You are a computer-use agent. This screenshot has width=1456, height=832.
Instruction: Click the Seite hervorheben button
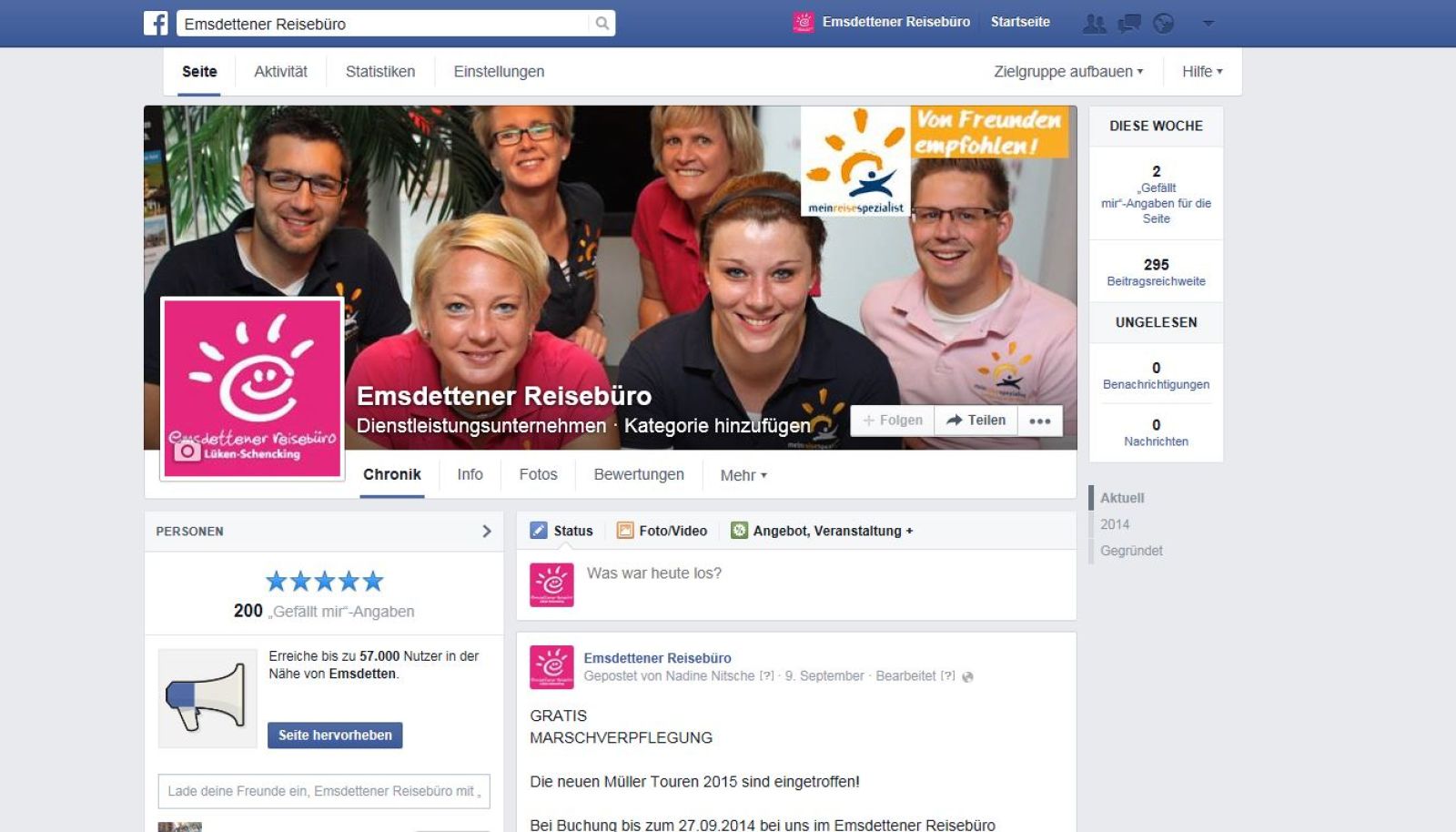click(x=335, y=735)
